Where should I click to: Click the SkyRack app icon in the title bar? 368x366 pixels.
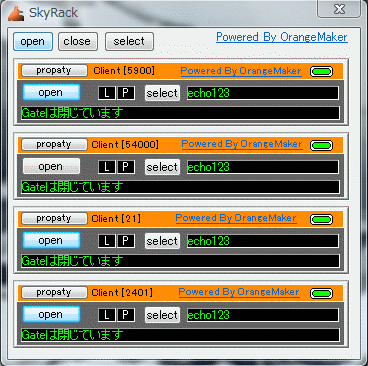(x=16, y=14)
